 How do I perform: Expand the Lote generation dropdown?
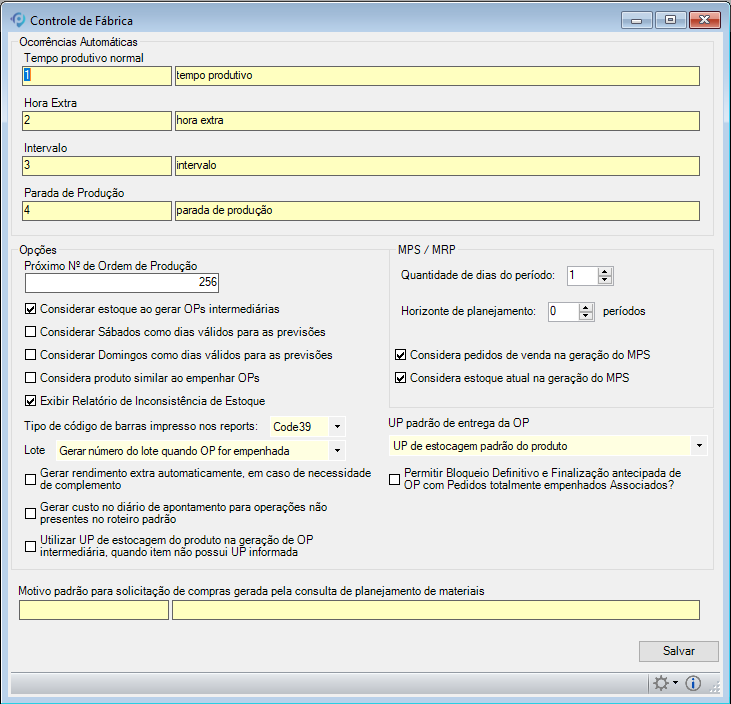click(337, 451)
